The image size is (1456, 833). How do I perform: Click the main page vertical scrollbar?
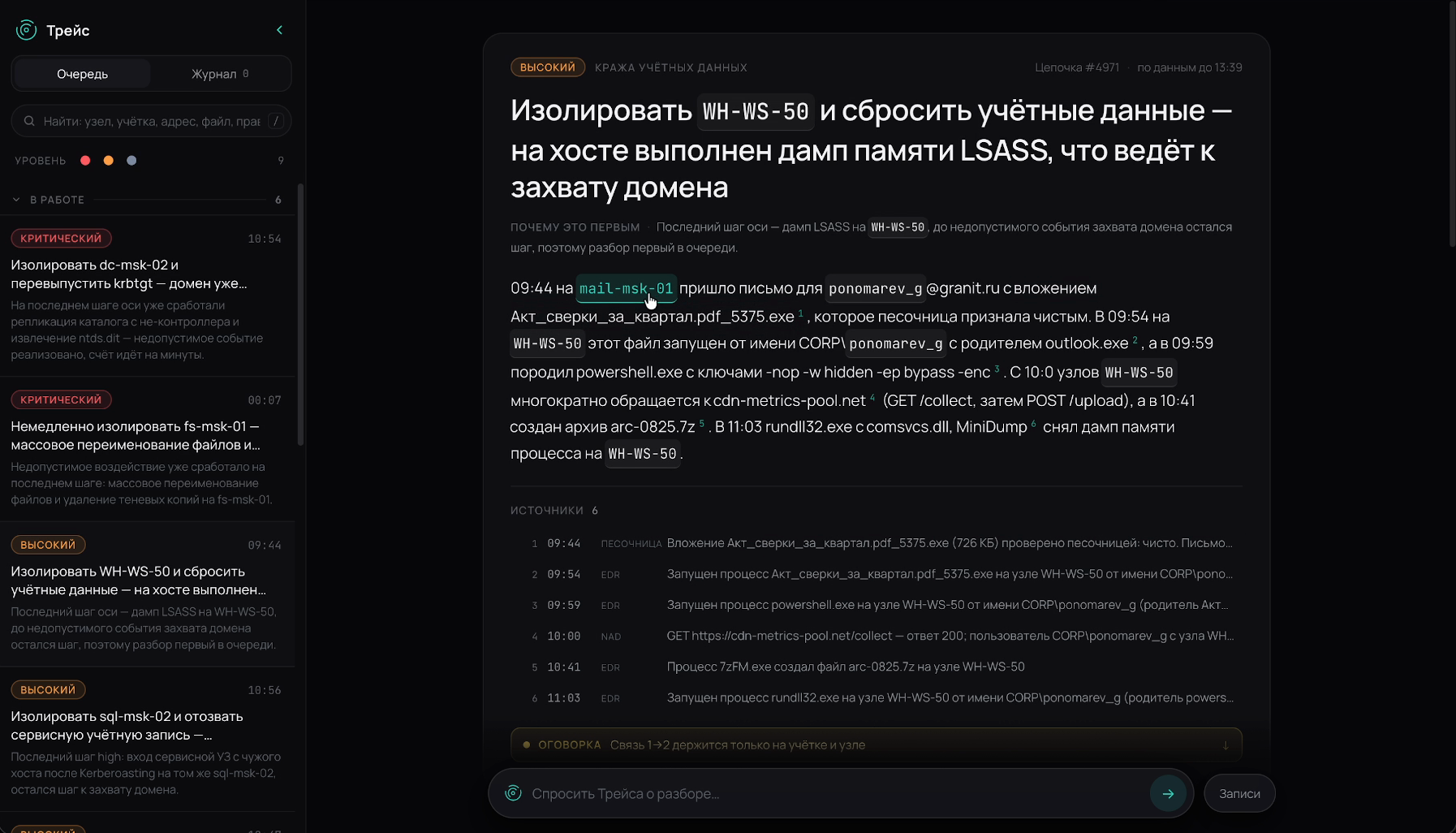[1452, 124]
